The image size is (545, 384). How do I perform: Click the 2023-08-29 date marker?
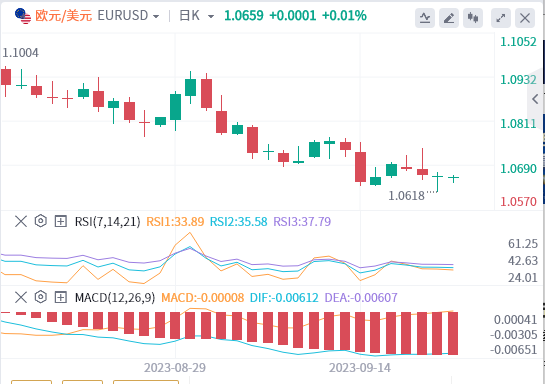[x=175, y=368]
